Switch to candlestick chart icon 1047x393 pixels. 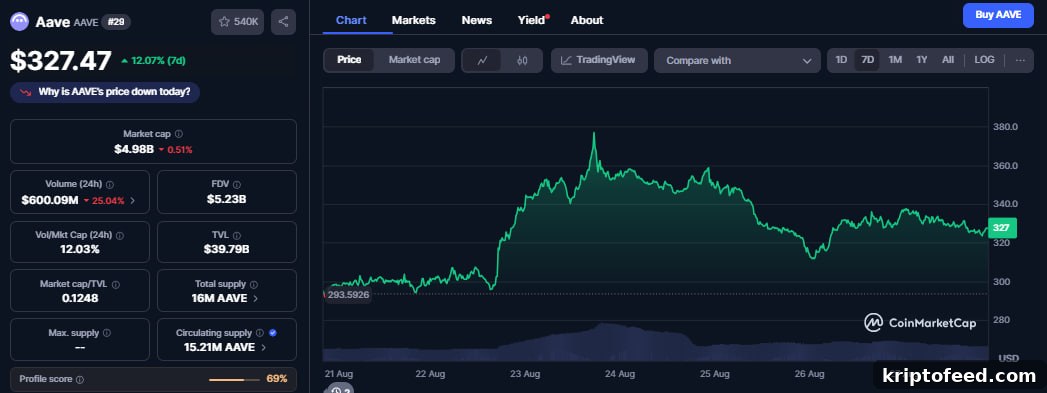(x=522, y=60)
